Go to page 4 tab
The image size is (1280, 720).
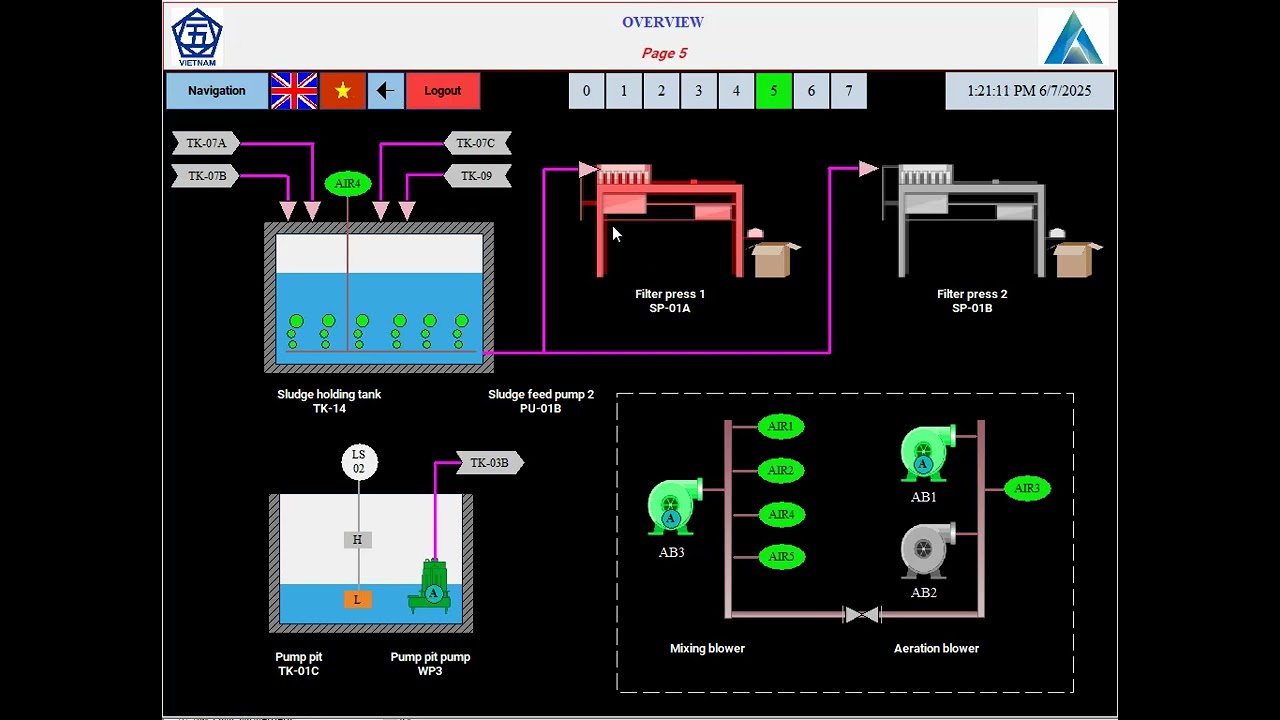tap(736, 91)
